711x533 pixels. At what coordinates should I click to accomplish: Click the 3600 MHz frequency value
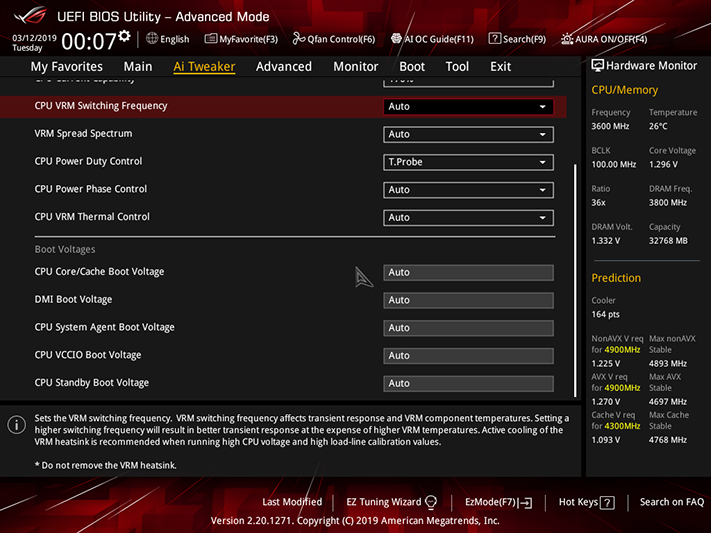[610, 127]
